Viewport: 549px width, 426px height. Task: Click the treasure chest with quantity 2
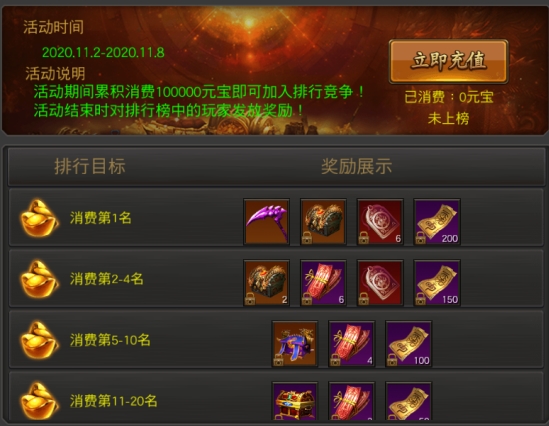(266, 282)
